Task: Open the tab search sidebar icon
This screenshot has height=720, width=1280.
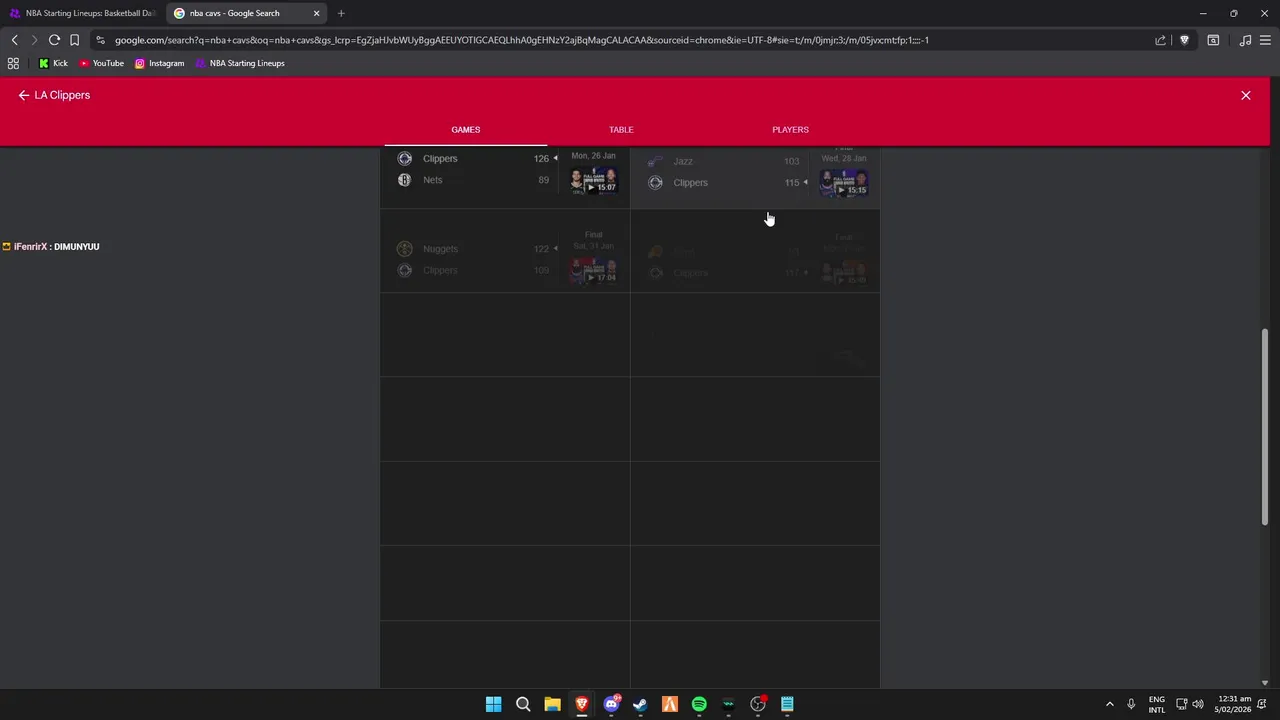Action: tap(1213, 40)
